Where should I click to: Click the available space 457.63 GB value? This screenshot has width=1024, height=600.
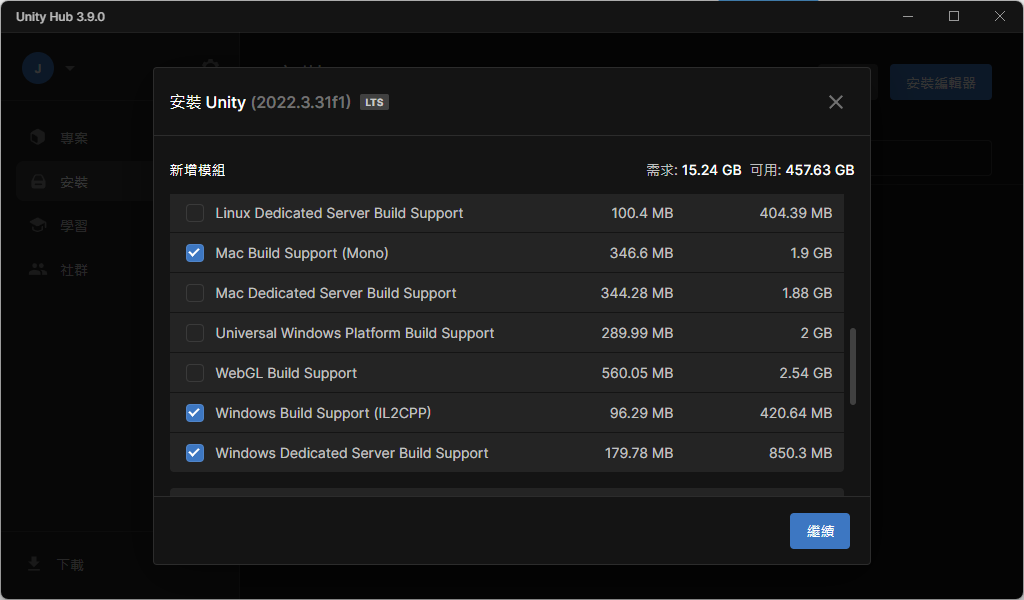[x=820, y=170]
